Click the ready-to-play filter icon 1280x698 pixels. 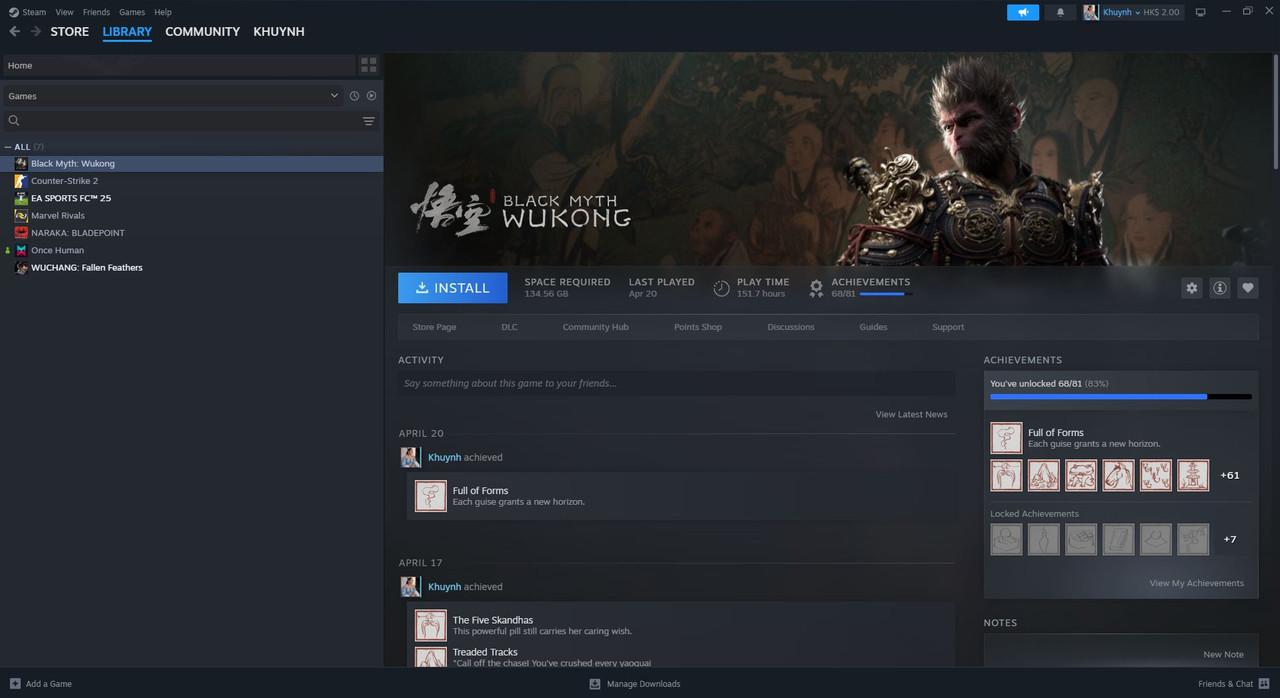click(x=371, y=96)
